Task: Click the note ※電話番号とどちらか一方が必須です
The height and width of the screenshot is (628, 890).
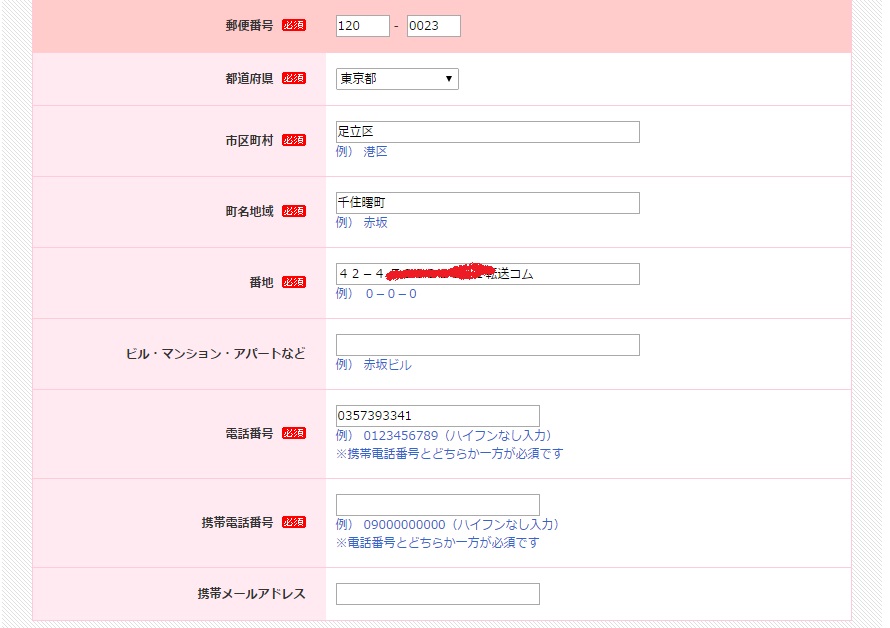Action: coord(438,543)
